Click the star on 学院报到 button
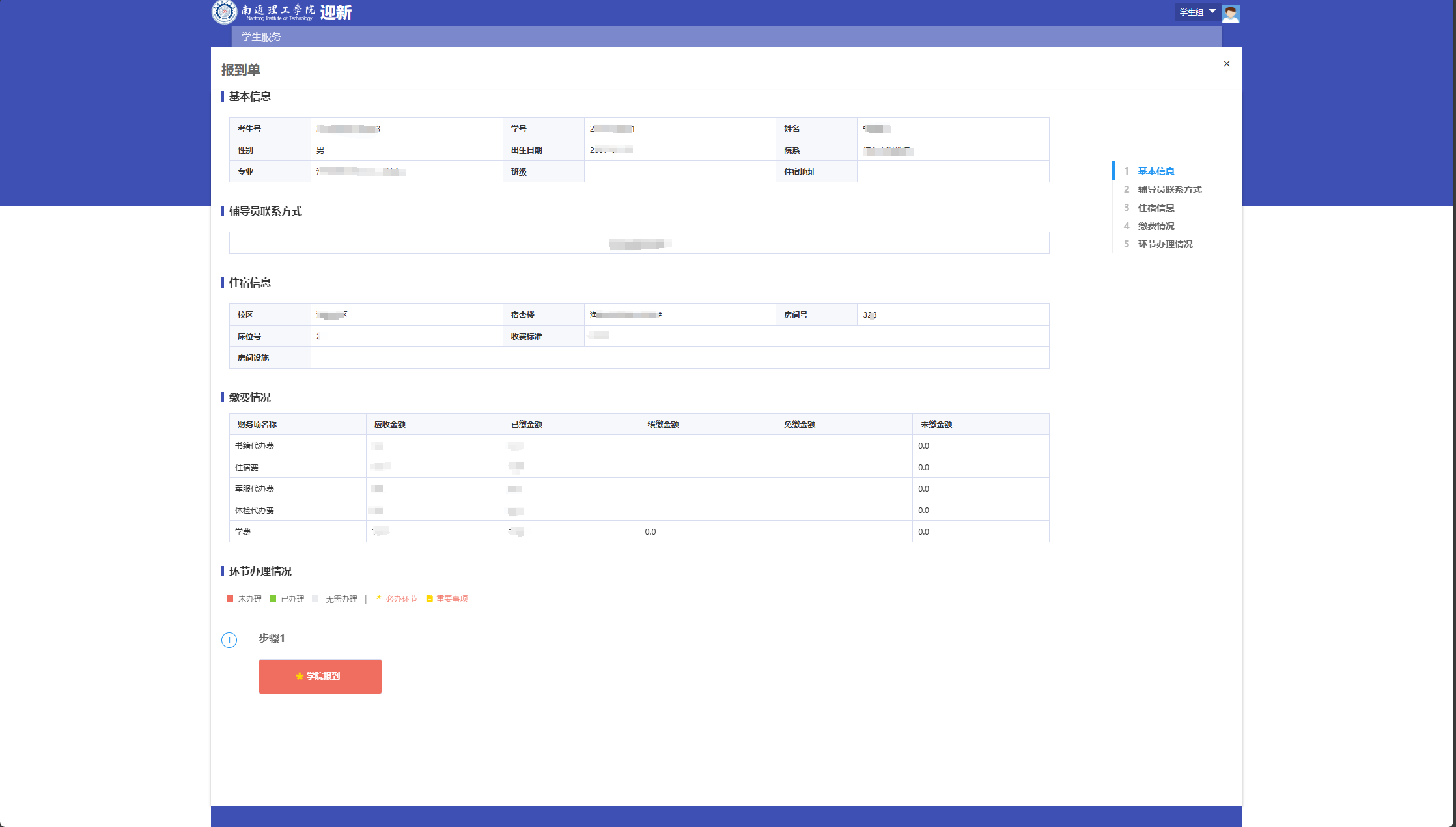This screenshot has width=1456, height=827. click(x=300, y=677)
